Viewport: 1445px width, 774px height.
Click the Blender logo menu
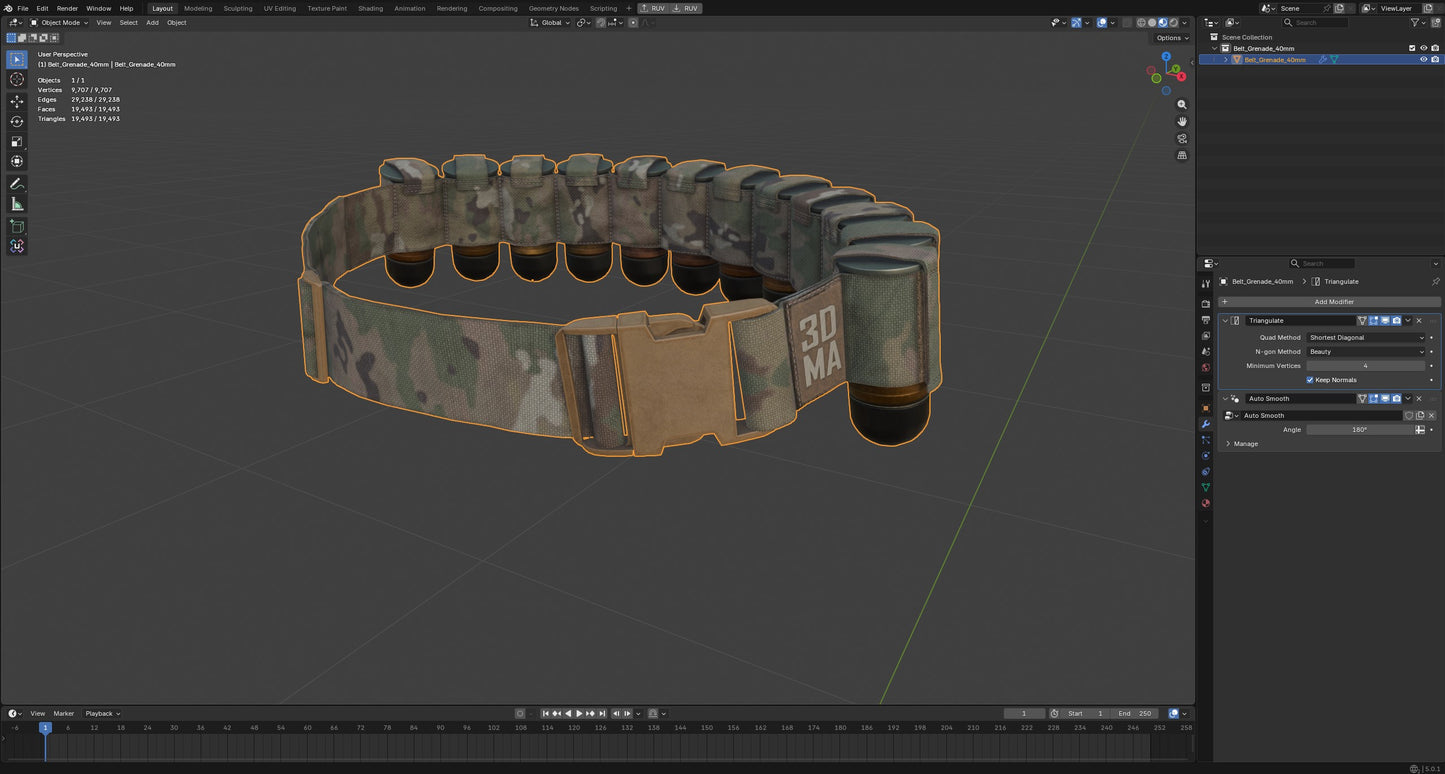tap(8, 8)
